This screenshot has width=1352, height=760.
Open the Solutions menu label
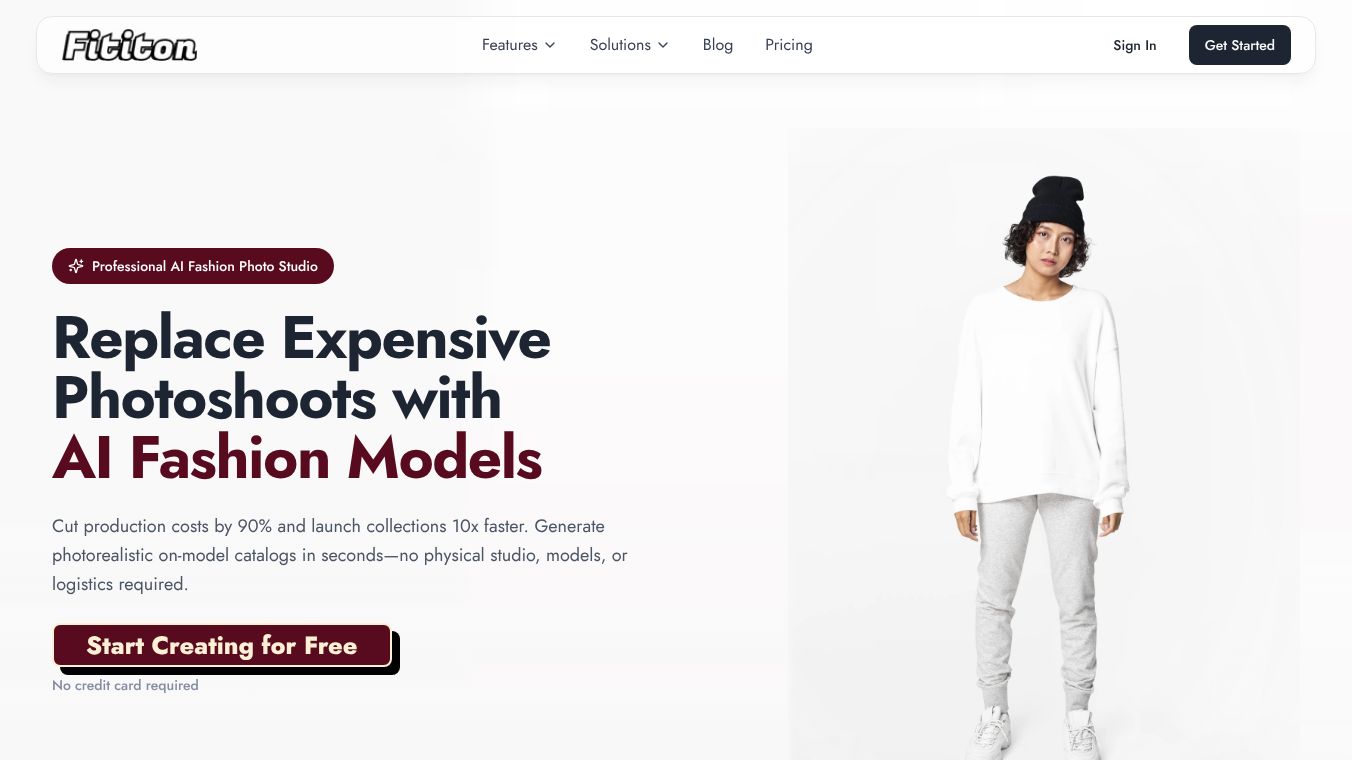pos(620,45)
